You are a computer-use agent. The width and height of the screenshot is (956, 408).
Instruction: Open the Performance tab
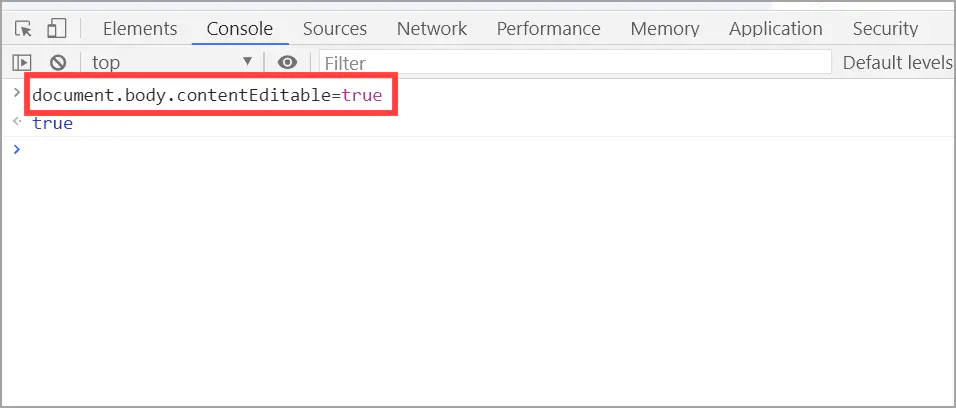click(549, 29)
